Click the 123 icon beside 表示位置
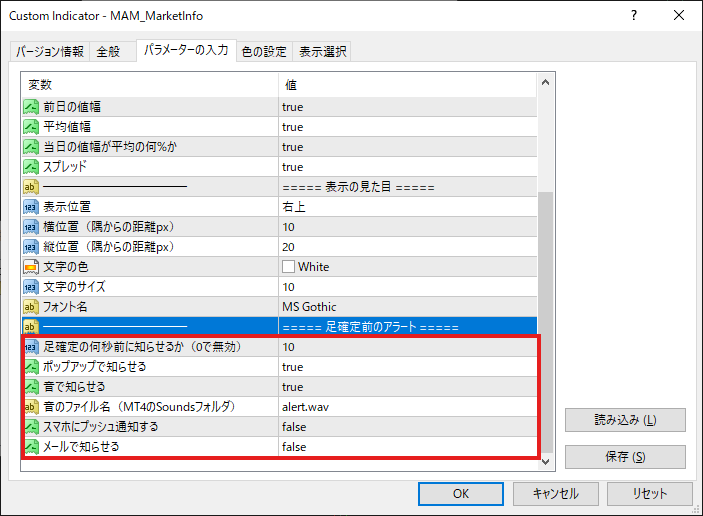The width and height of the screenshot is (703, 516). (31, 207)
